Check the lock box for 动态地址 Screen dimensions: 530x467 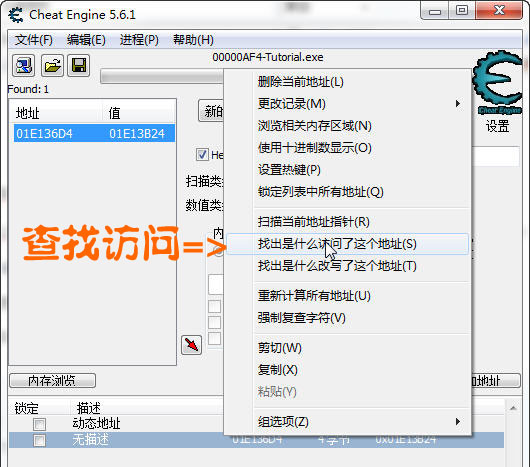(x=40, y=424)
